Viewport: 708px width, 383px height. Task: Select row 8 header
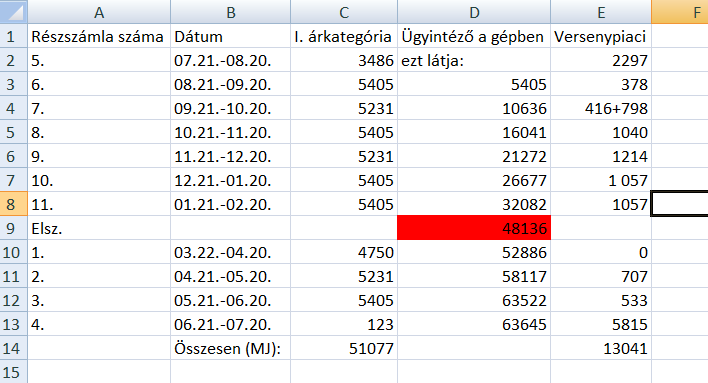point(14,204)
